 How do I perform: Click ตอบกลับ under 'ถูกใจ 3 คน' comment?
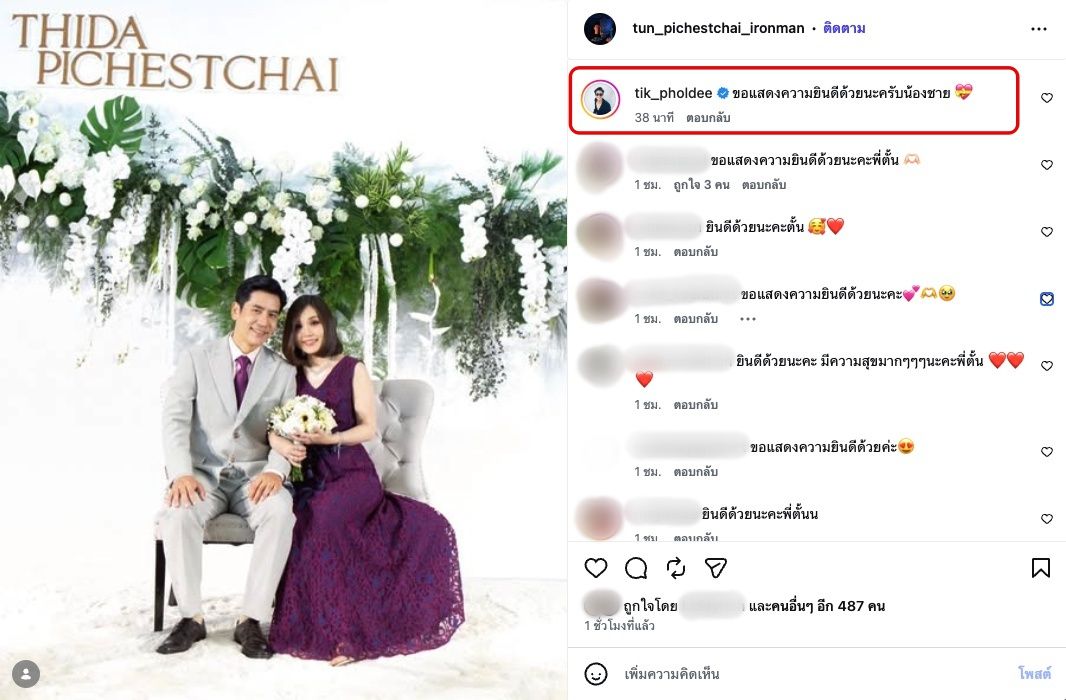763,185
